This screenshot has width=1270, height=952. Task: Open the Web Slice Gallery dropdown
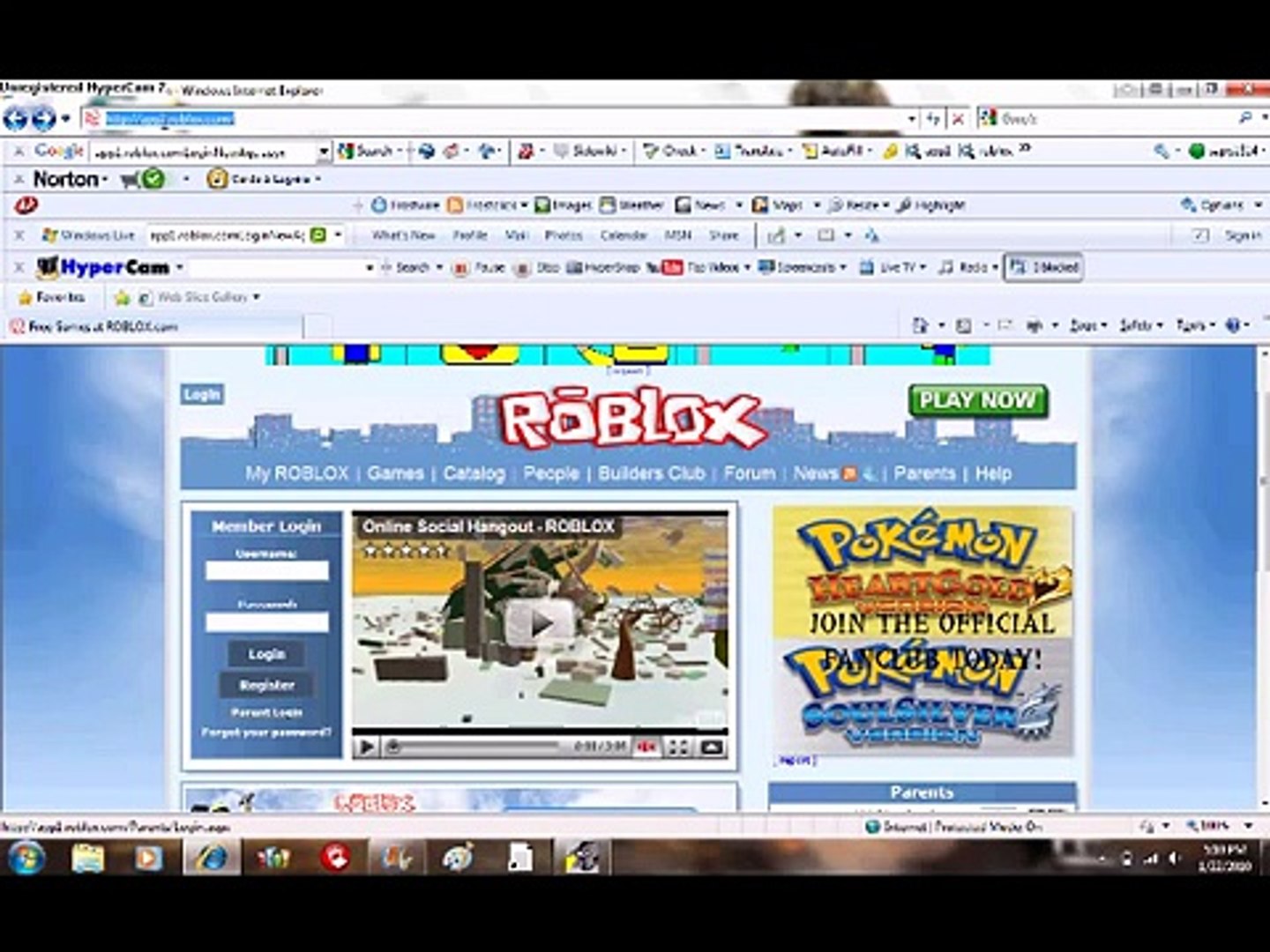tap(257, 297)
